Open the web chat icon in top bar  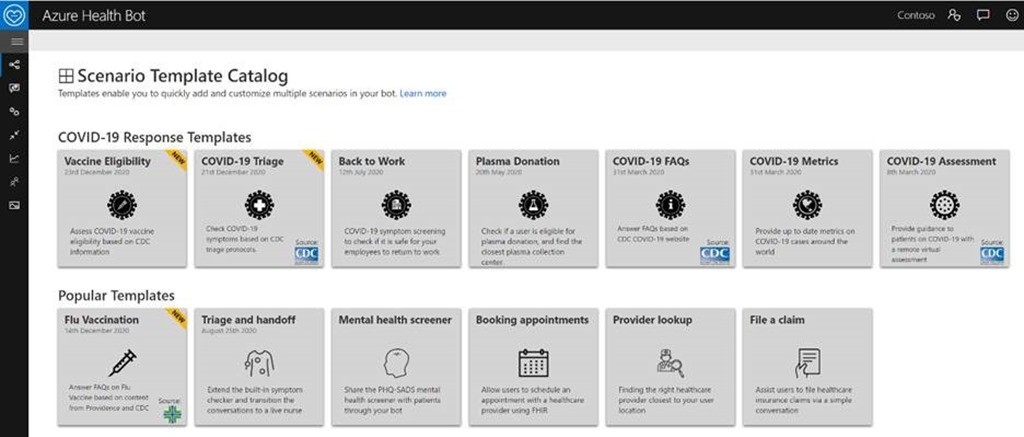pyautogui.click(x=982, y=15)
